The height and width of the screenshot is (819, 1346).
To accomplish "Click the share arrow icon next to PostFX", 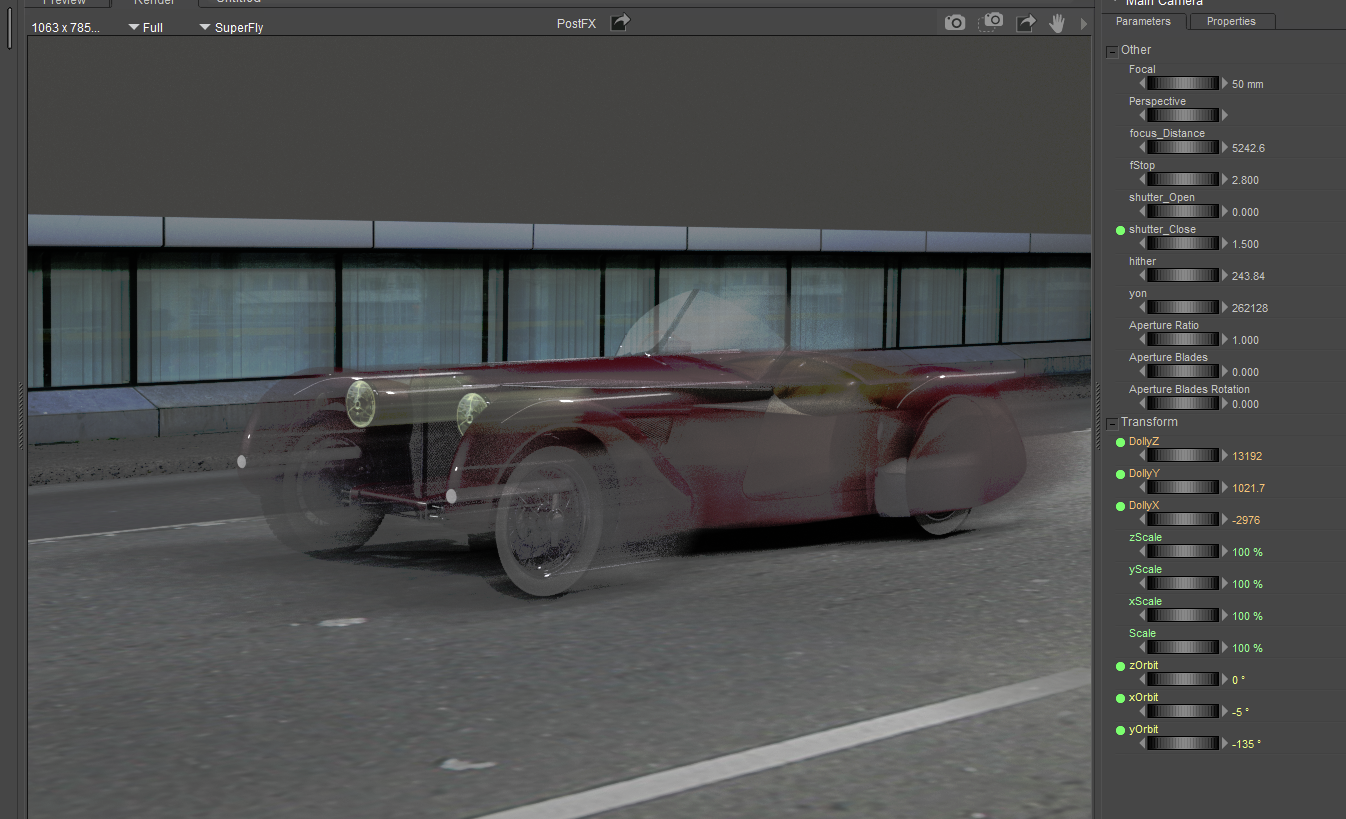I will (x=621, y=22).
